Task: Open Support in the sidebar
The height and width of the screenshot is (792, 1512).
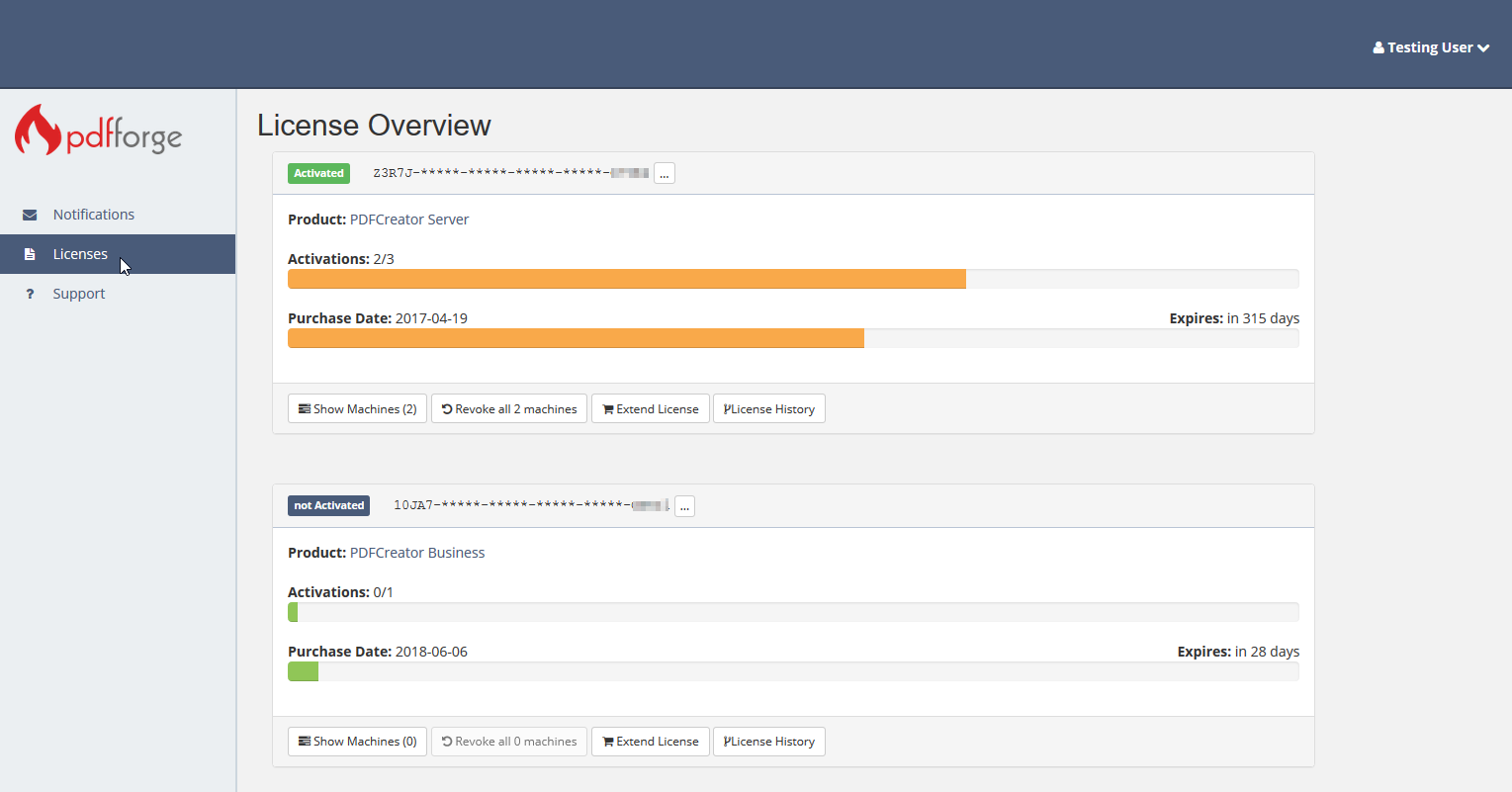Action: 118,294
